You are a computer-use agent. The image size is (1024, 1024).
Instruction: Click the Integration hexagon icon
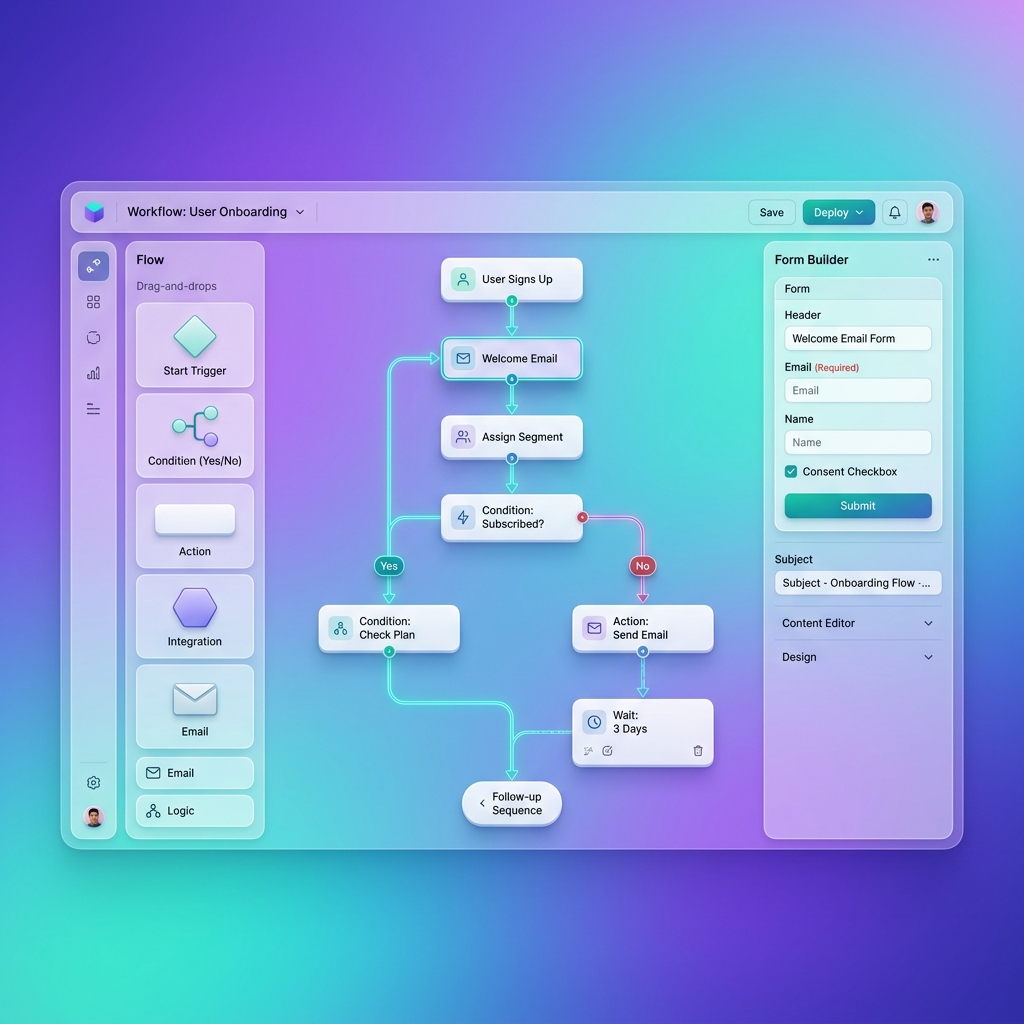pos(195,608)
